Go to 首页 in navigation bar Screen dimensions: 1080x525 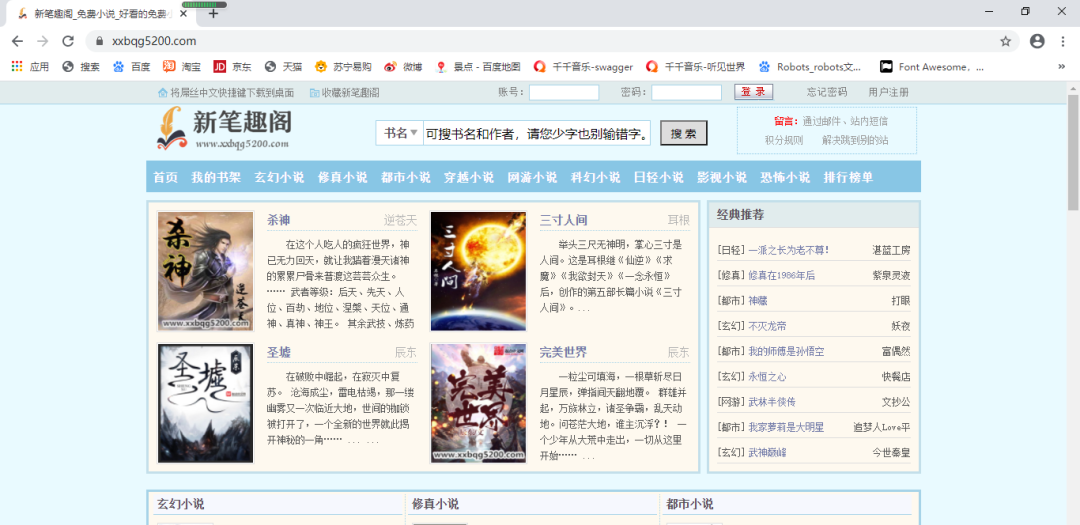[165, 177]
